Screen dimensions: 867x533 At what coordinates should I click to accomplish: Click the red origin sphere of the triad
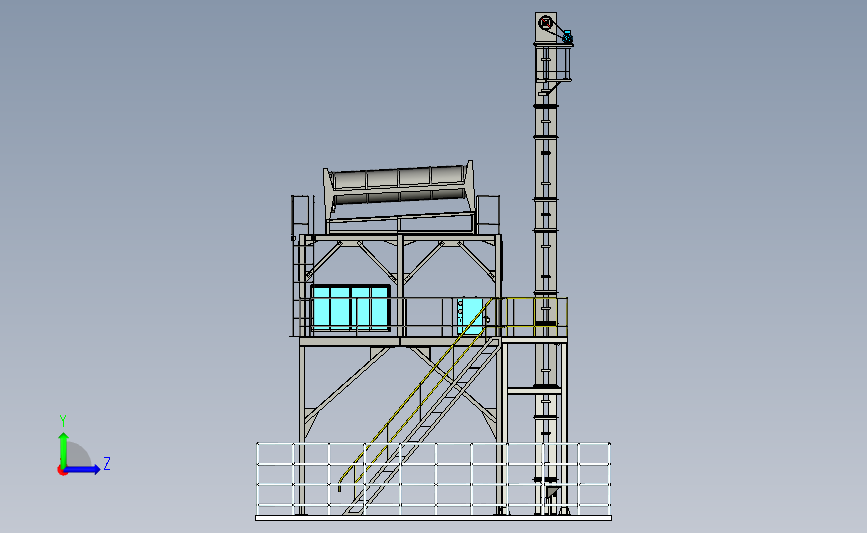(62, 471)
